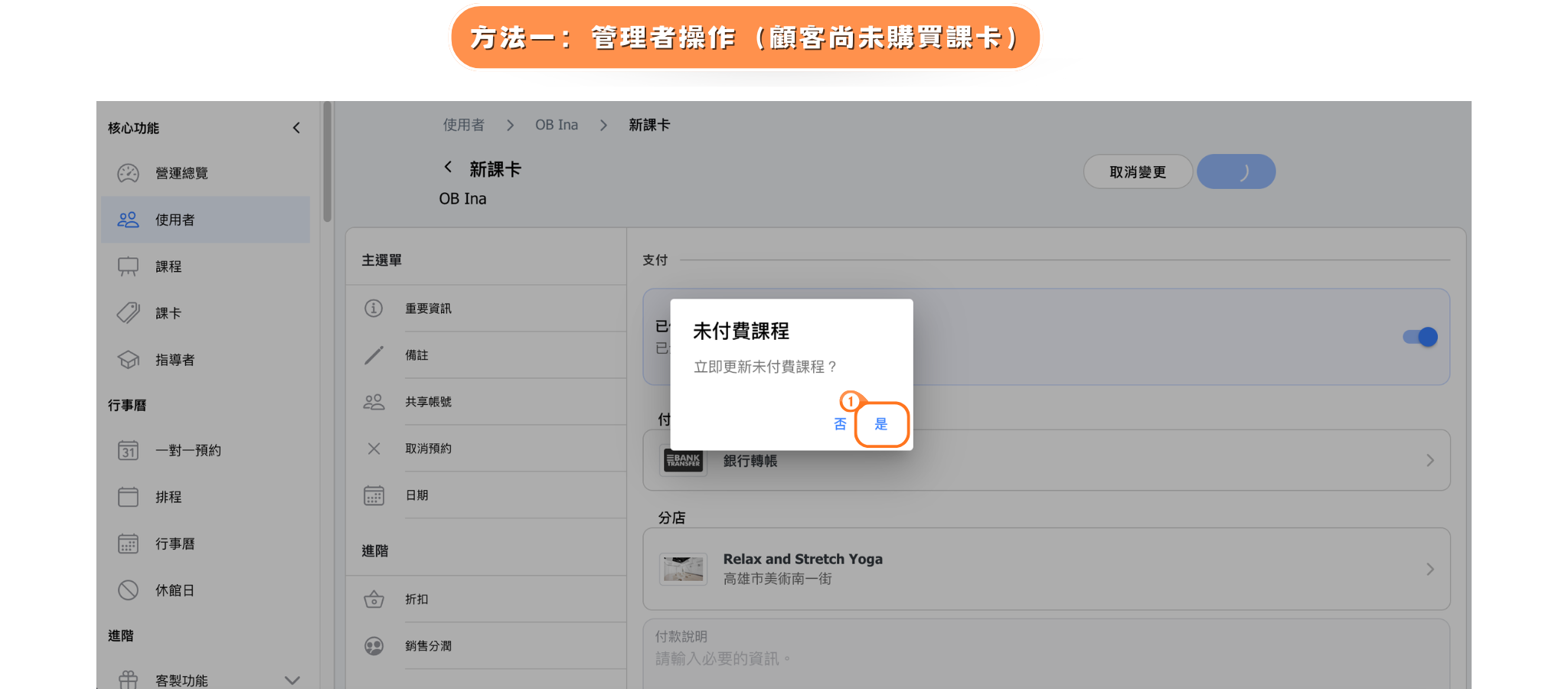Expand the 客製功能 dropdown chevron
The width and height of the screenshot is (1568, 689).
click(x=292, y=680)
